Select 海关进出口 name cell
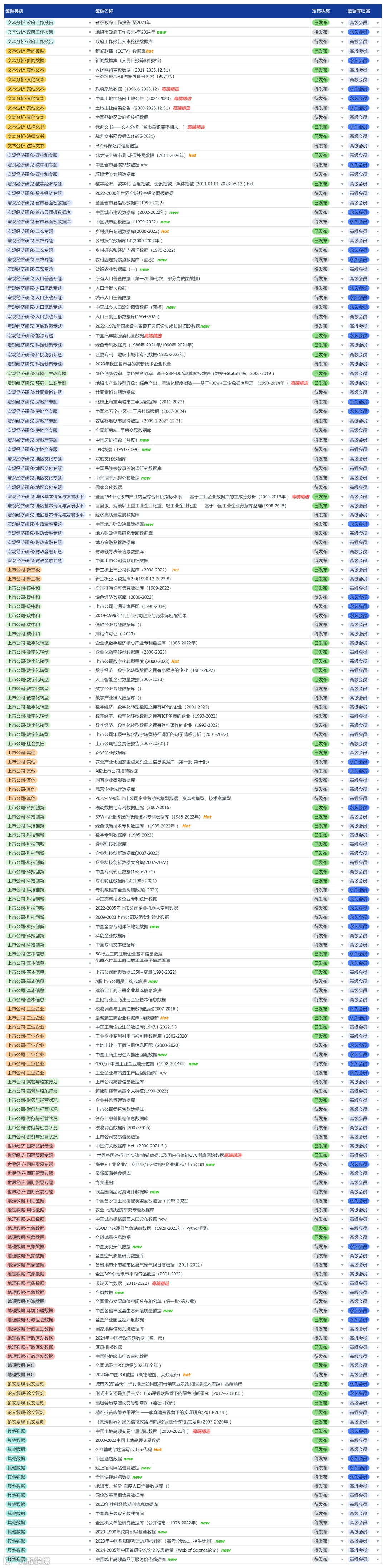 [202, 1183]
